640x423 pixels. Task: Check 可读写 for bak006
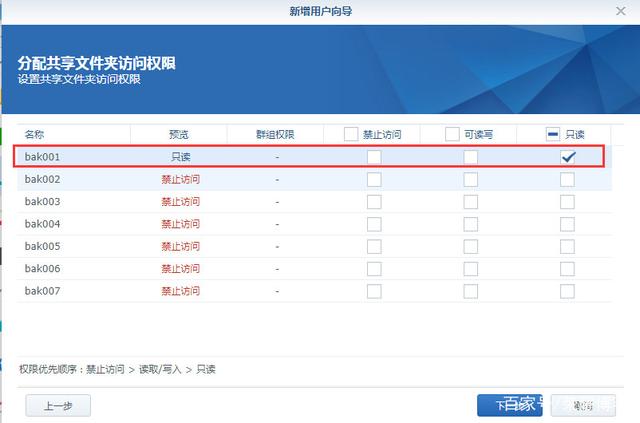[470, 269]
